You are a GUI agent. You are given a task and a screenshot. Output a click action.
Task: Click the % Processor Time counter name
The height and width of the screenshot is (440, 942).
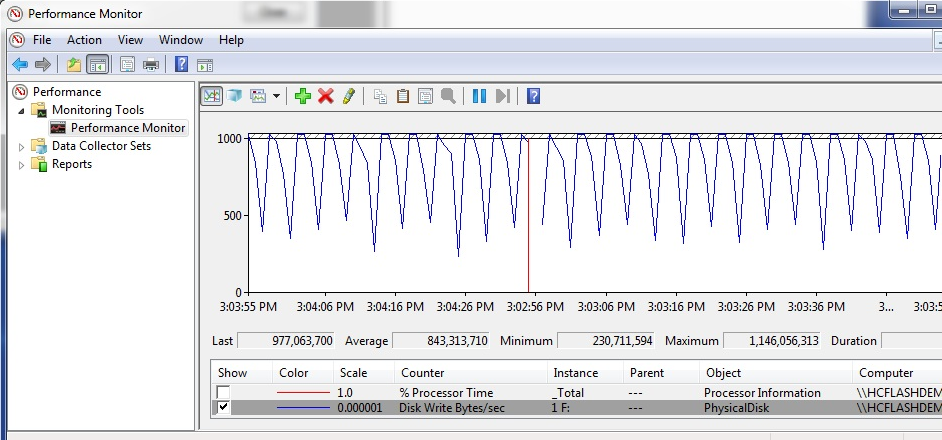point(446,393)
